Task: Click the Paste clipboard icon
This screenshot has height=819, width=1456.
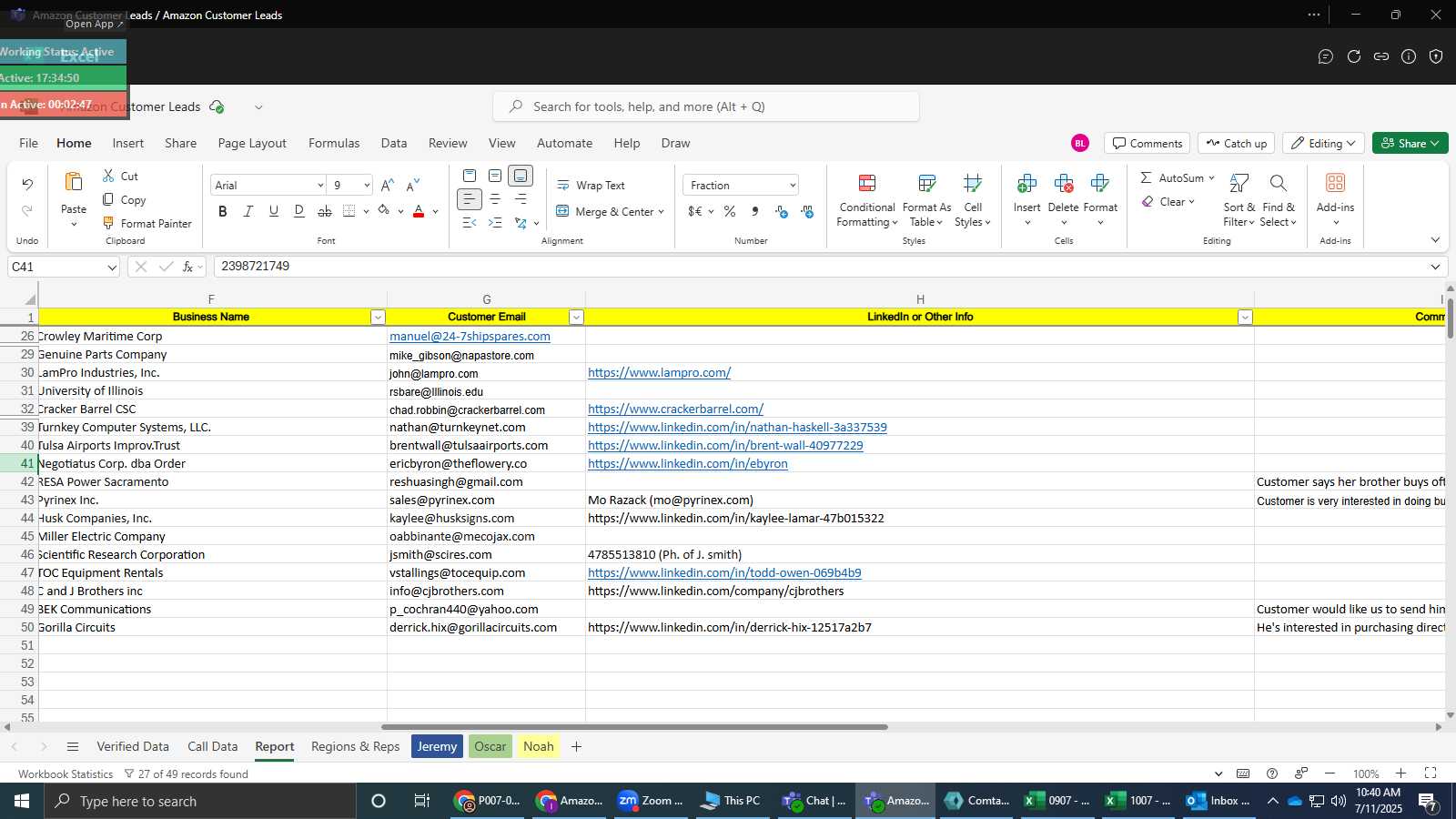Action: pos(74,182)
